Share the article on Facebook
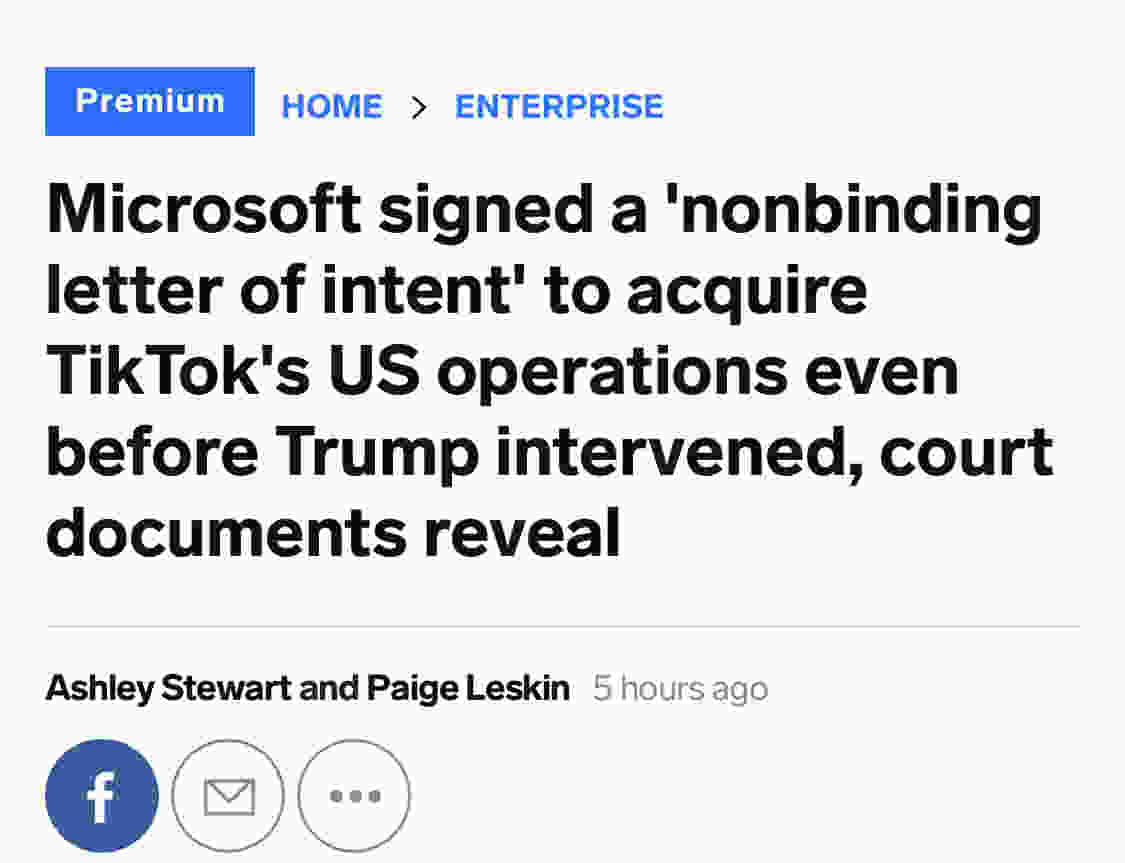 click(101, 795)
